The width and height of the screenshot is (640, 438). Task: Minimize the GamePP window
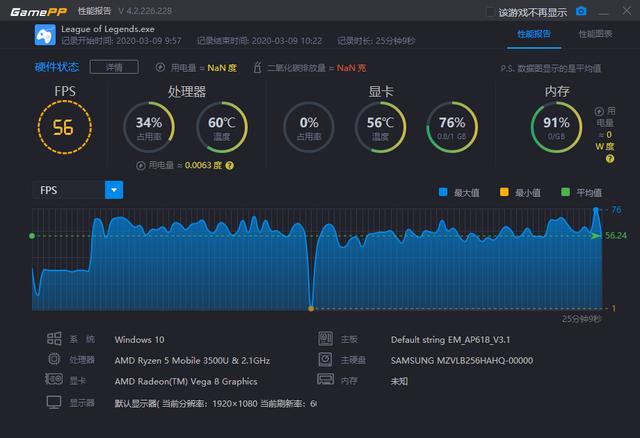point(603,12)
